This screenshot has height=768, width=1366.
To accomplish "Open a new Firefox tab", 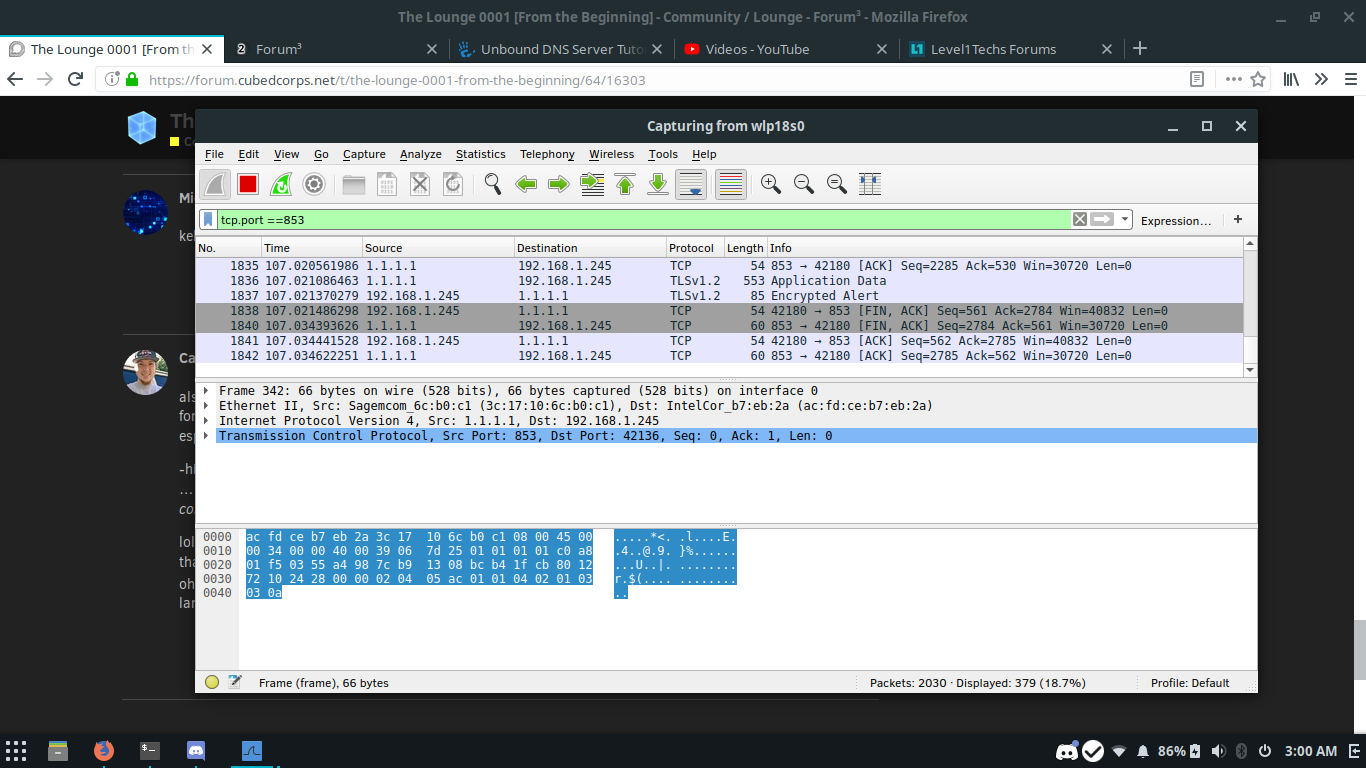I will [1140, 49].
